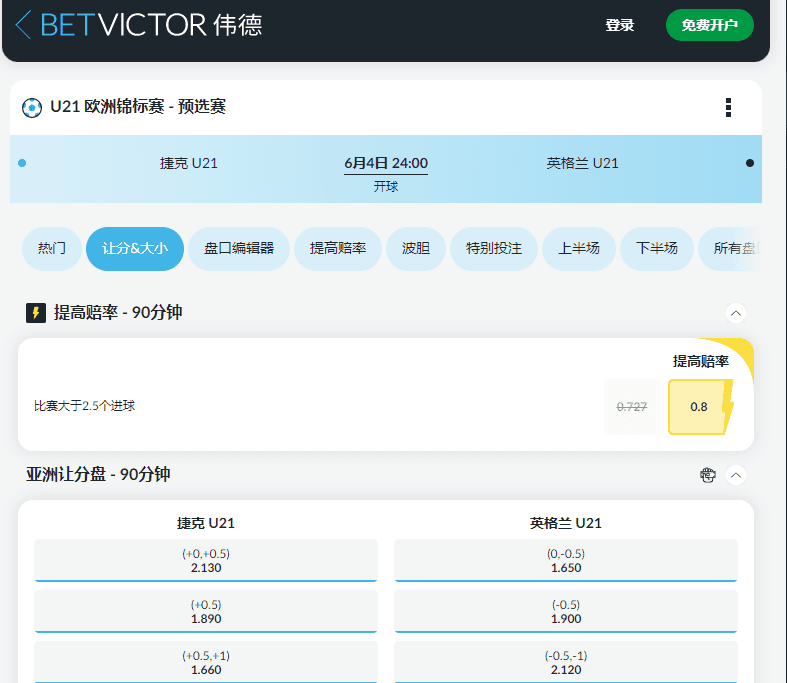This screenshot has height=683, width=787.
Task: Select 英格兰 U21 (0,-0.5) odds 1.650
Action: pos(566,561)
